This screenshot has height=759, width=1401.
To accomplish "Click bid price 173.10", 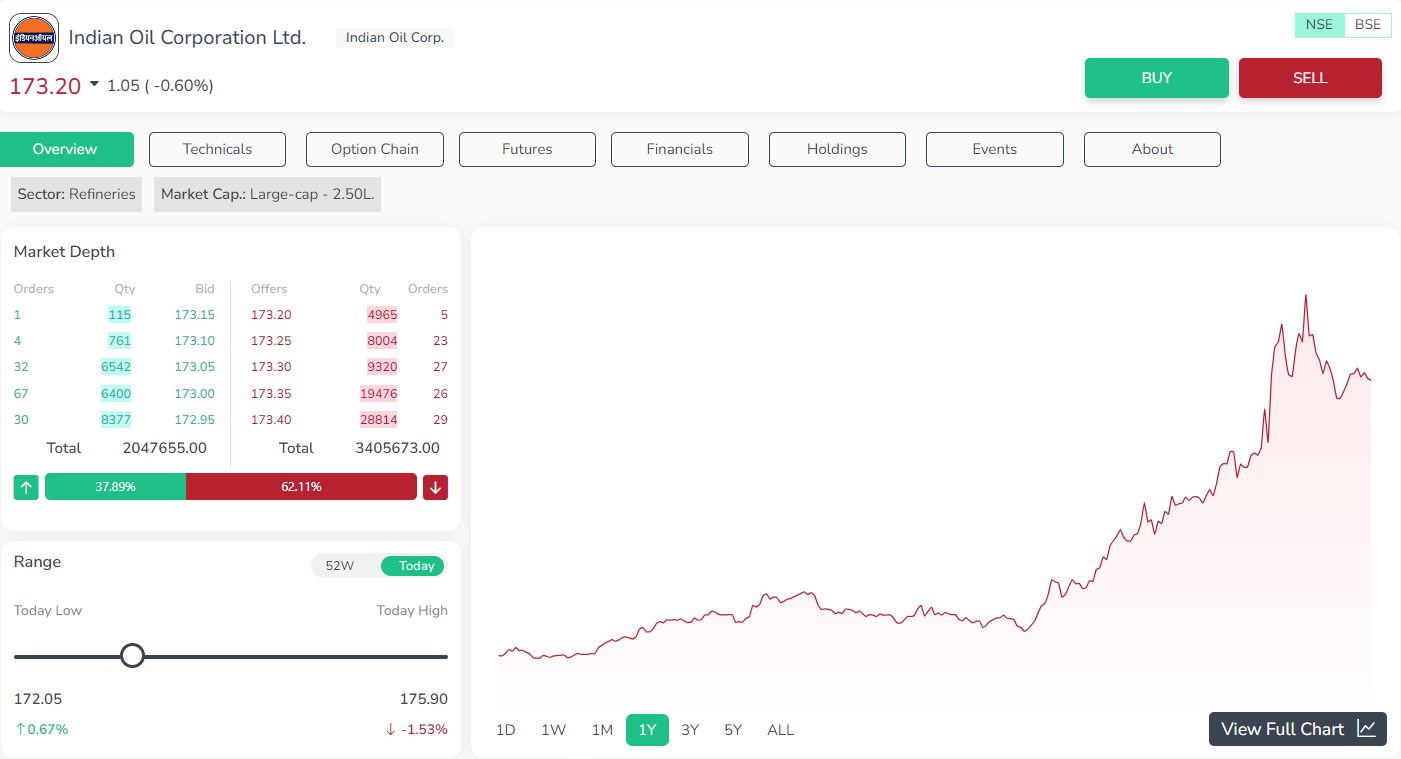I will click(x=194, y=341).
